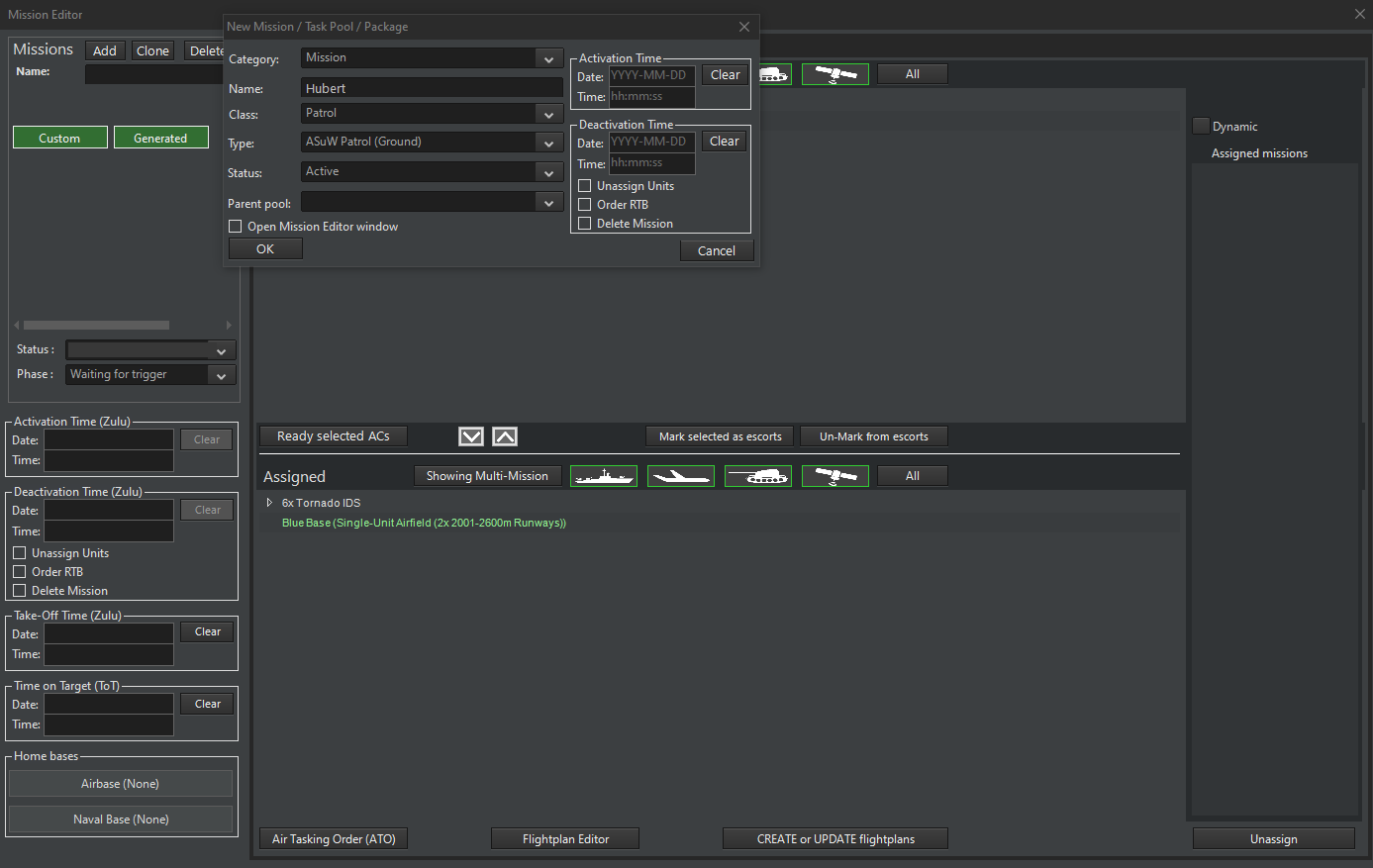Click the dialog Name field containing Hubert
Screen dimensions: 1373x868
432,88
